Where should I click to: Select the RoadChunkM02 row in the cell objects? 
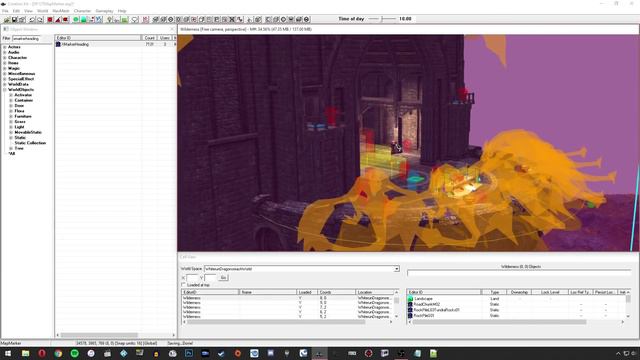pyautogui.click(x=517, y=304)
